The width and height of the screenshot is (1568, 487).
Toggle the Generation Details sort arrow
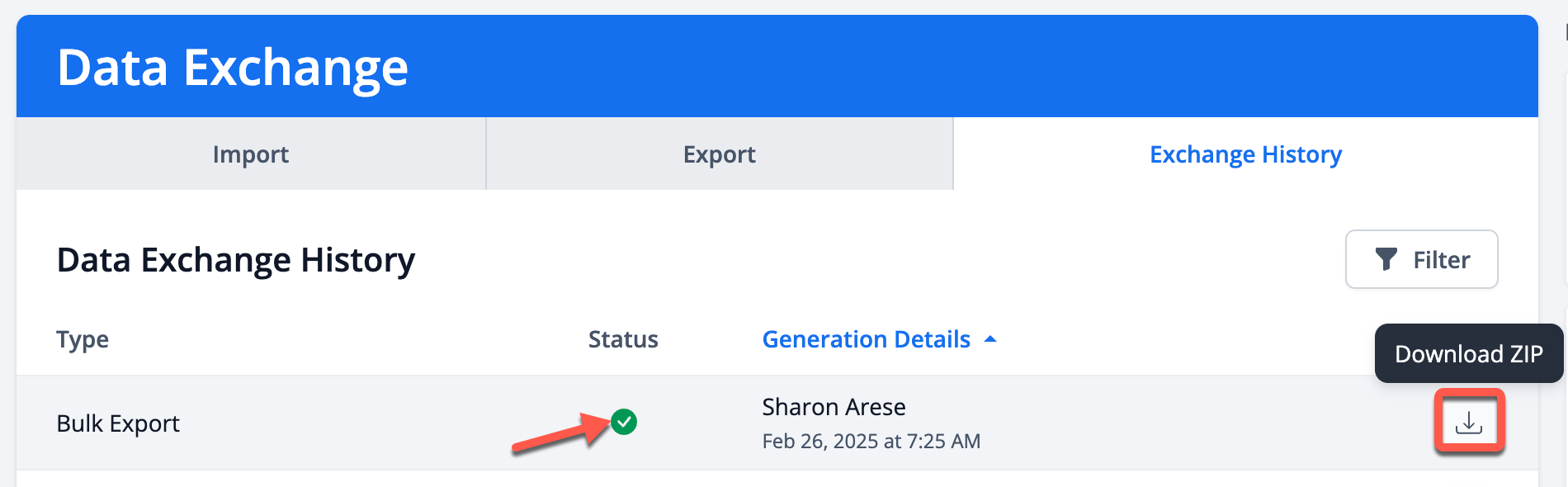pyautogui.click(x=991, y=339)
